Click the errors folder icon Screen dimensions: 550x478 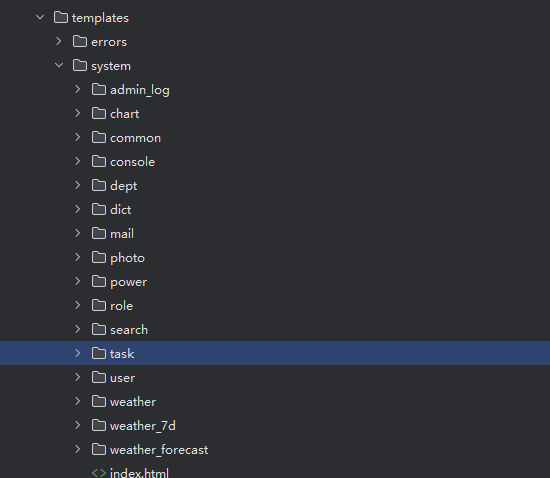point(80,41)
